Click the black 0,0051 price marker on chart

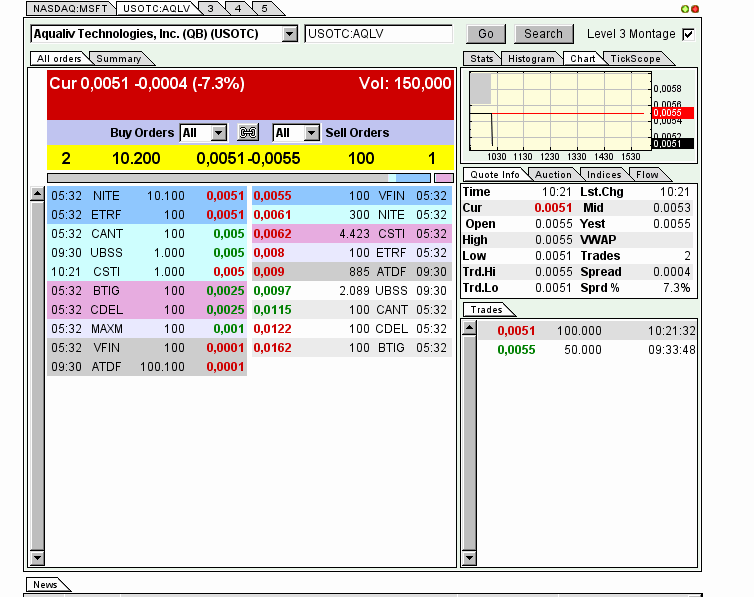tap(673, 143)
